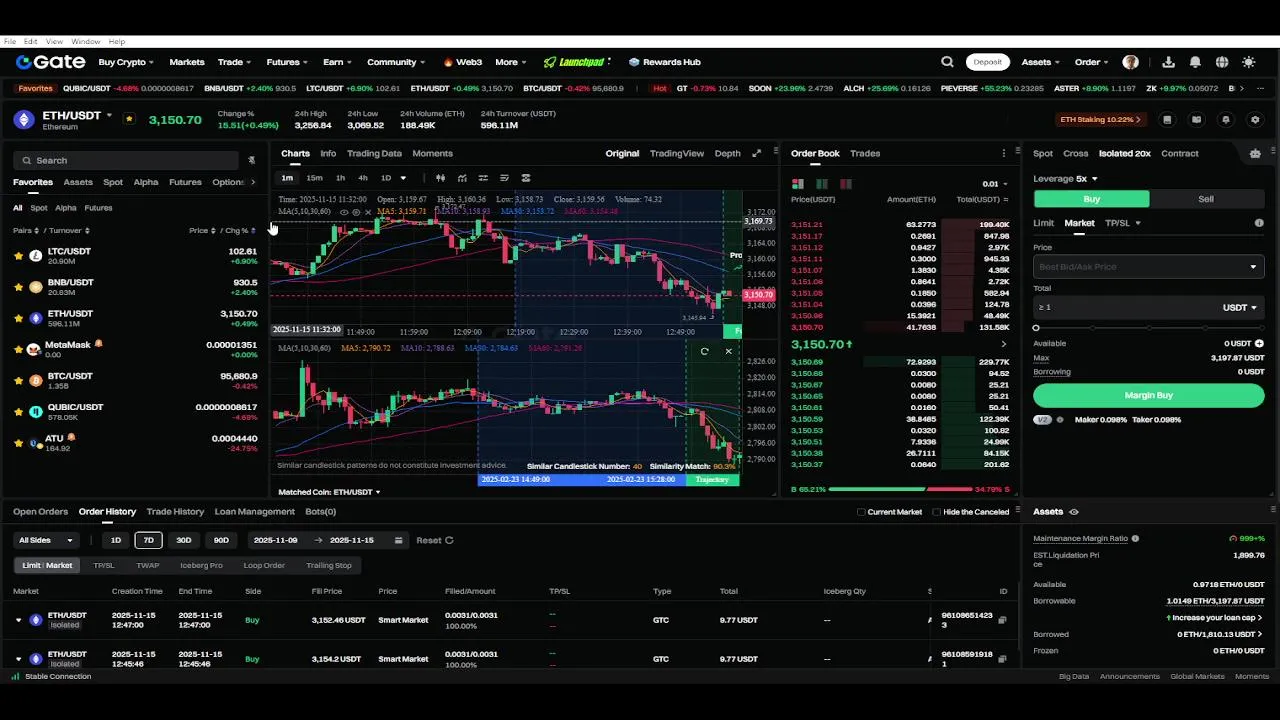Click the buy/sell ratio bar
This screenshot has height=720, width=1280.
point(900,490)
